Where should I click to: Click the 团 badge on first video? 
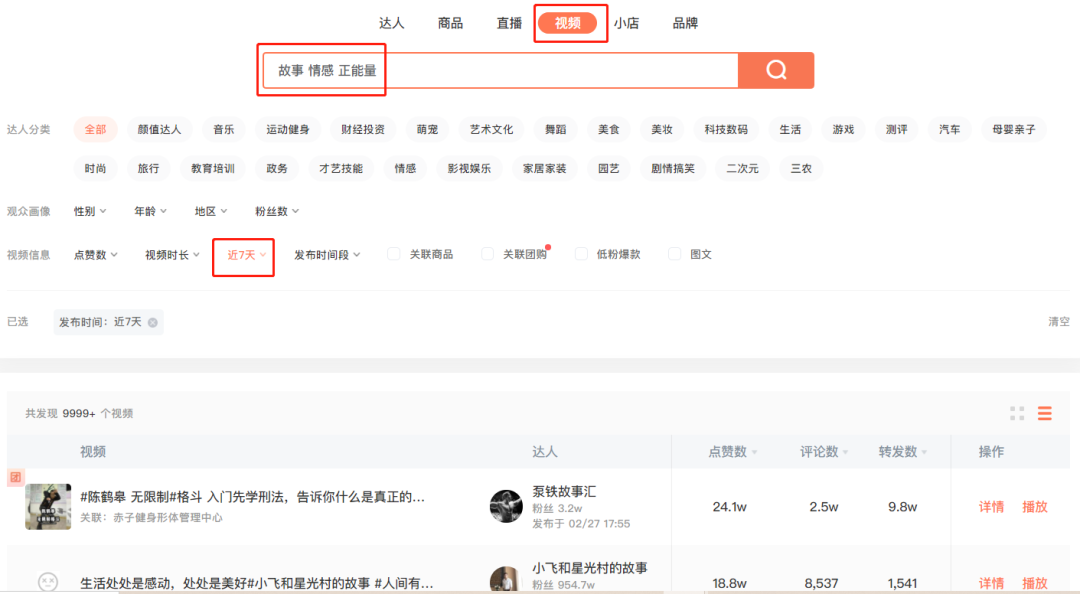point(15,477)
